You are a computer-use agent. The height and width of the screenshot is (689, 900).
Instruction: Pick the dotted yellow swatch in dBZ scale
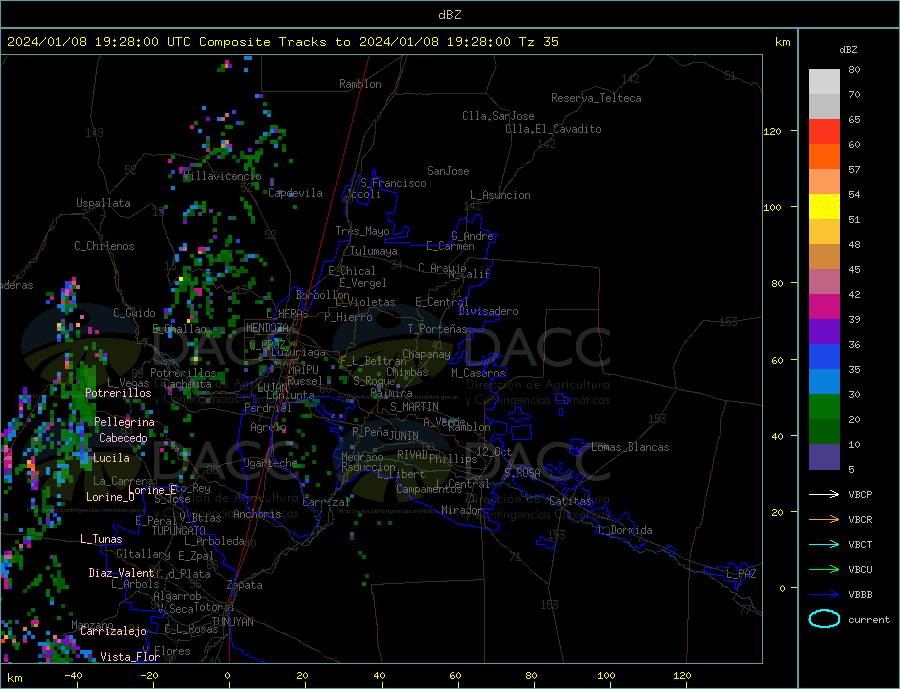[824, 207]
